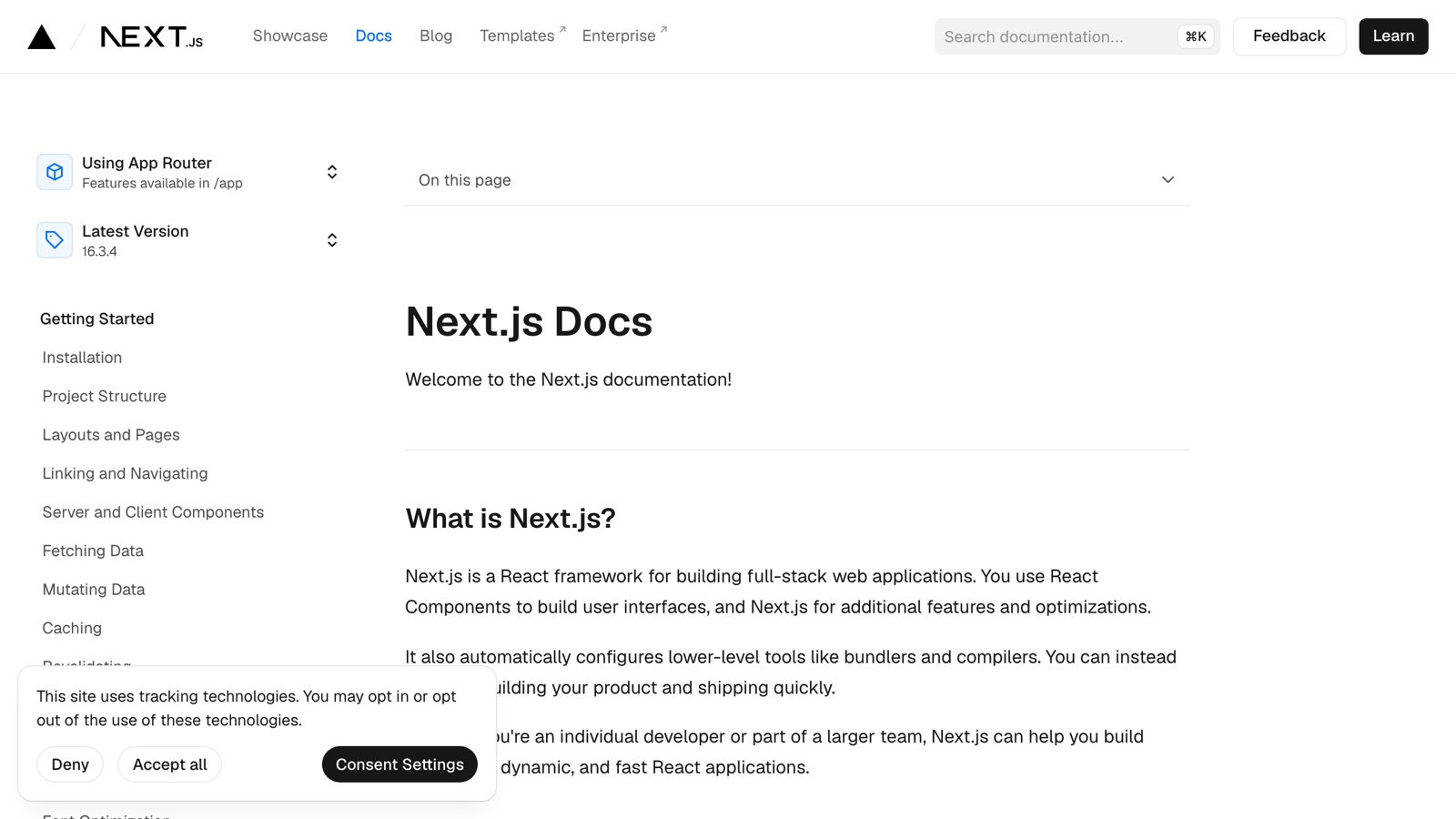Viewport: 1456px width, 819px height.
Task: Click the Latest Version tag icon
Action: [x=55, y=240]
